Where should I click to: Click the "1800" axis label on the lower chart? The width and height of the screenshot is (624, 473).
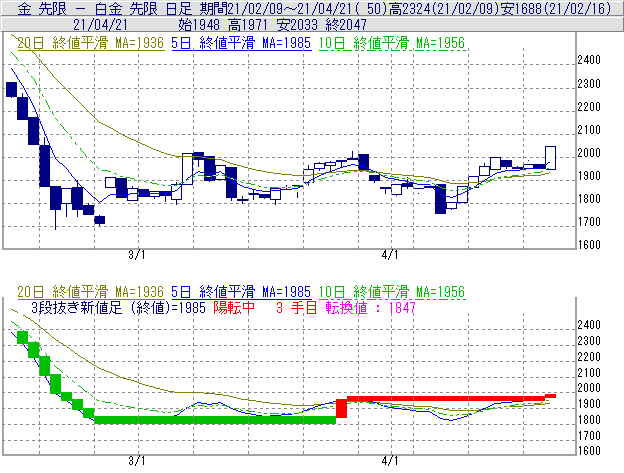[589, 420]
